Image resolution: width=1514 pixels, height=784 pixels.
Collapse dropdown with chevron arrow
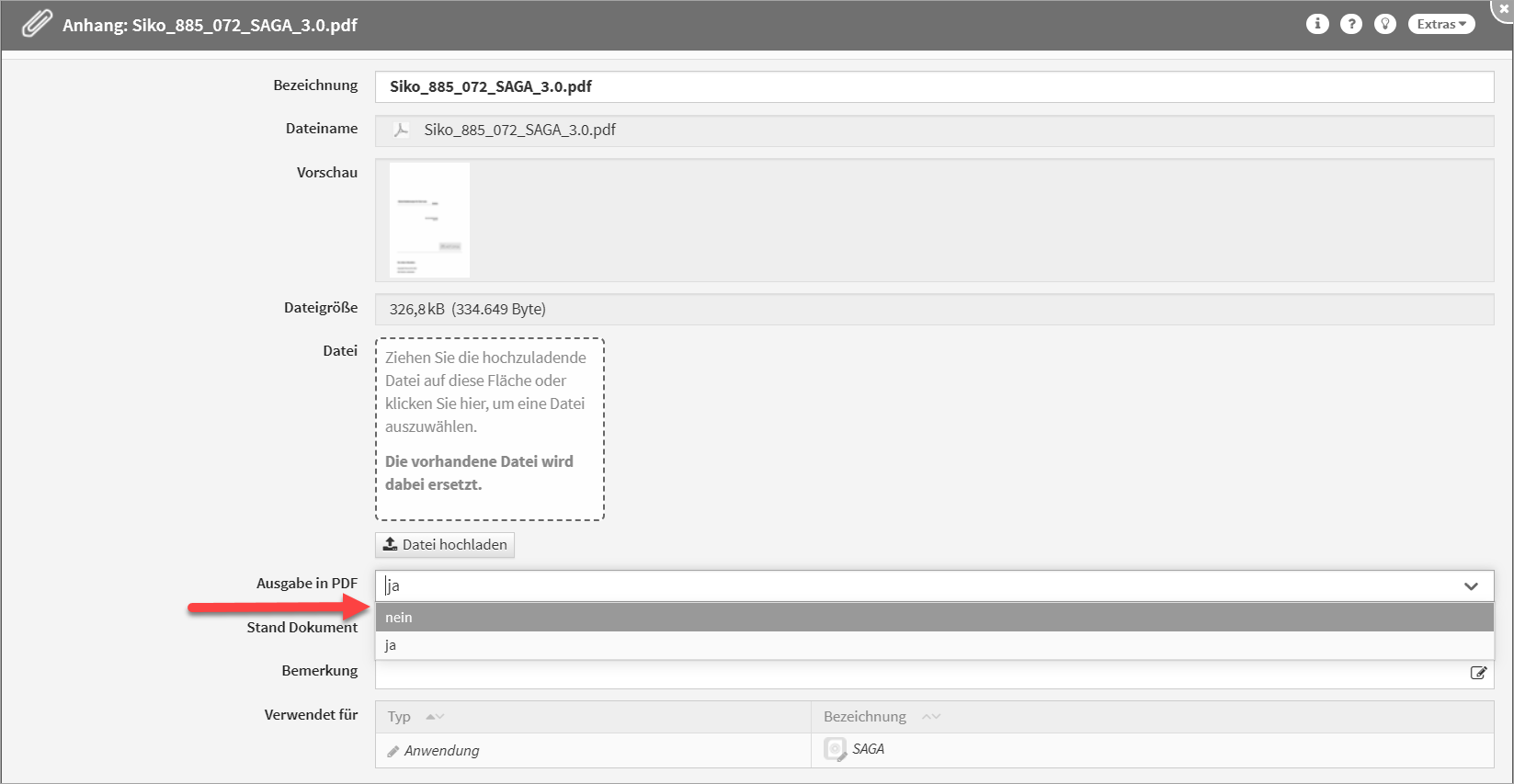coord(1471,586)
